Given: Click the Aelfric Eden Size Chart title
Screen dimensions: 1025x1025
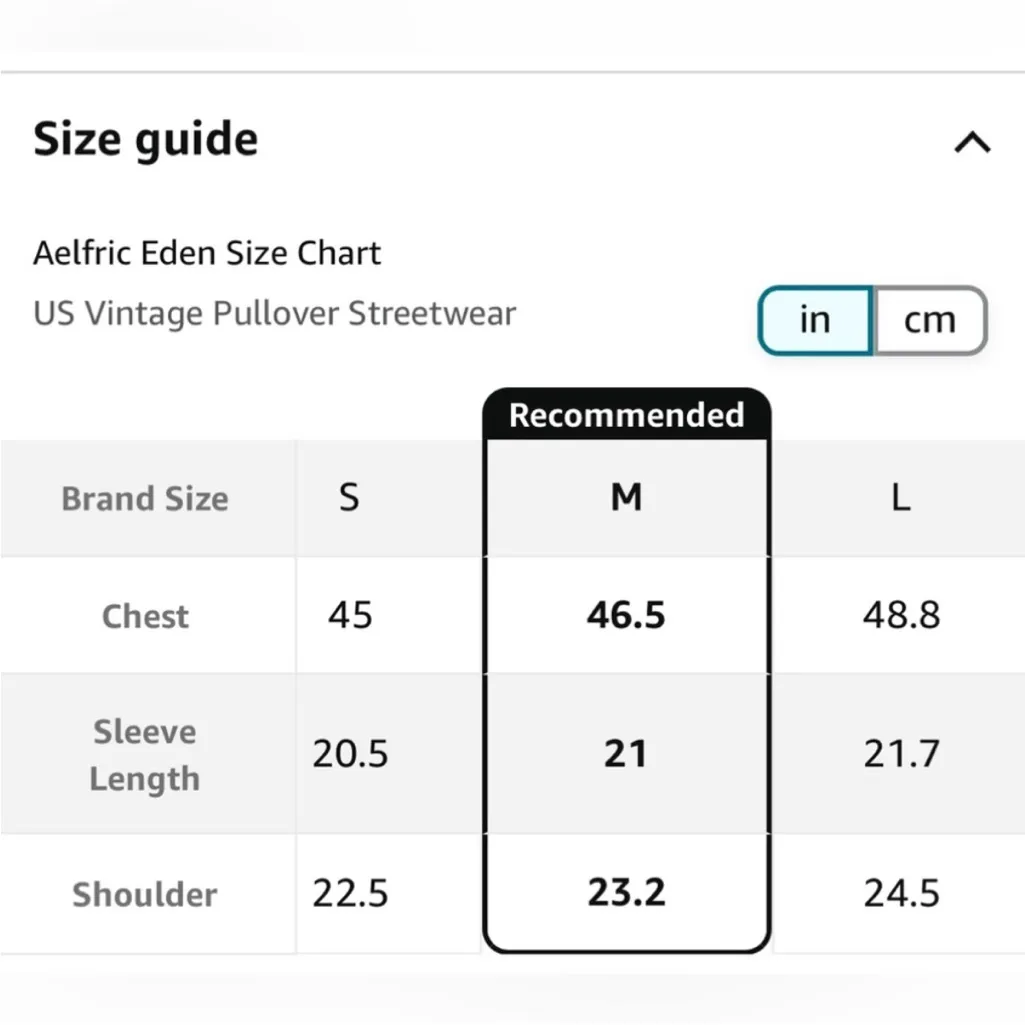Looking at the screenshot, I should click(207, 253).
